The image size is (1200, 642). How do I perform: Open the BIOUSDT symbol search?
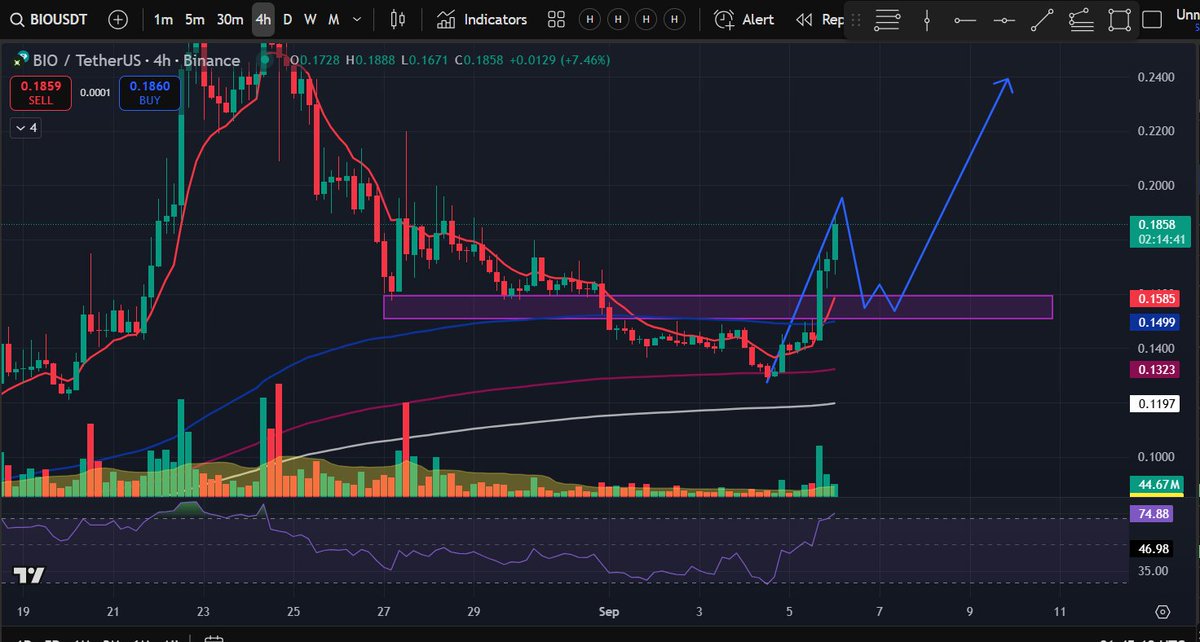click(50, 19)
